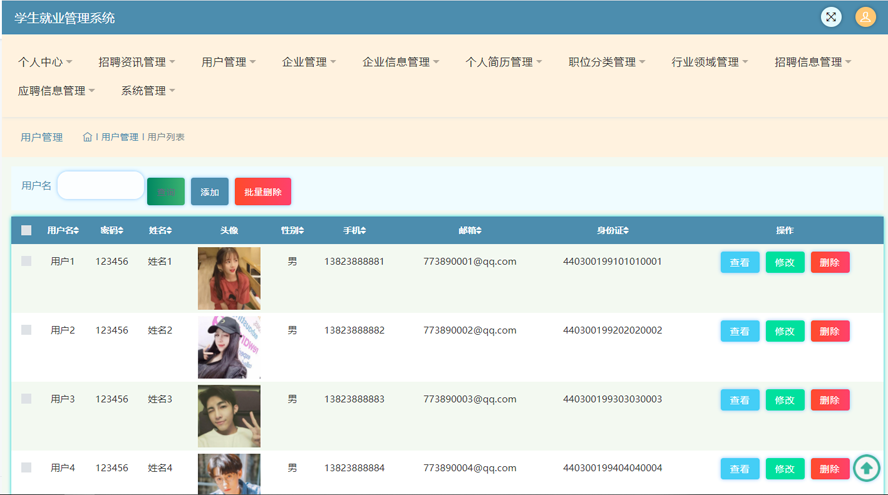This screenshot has width=888, height=495.
Task: Delete 用户3 with 删除 button
Action: pos(830,400)
